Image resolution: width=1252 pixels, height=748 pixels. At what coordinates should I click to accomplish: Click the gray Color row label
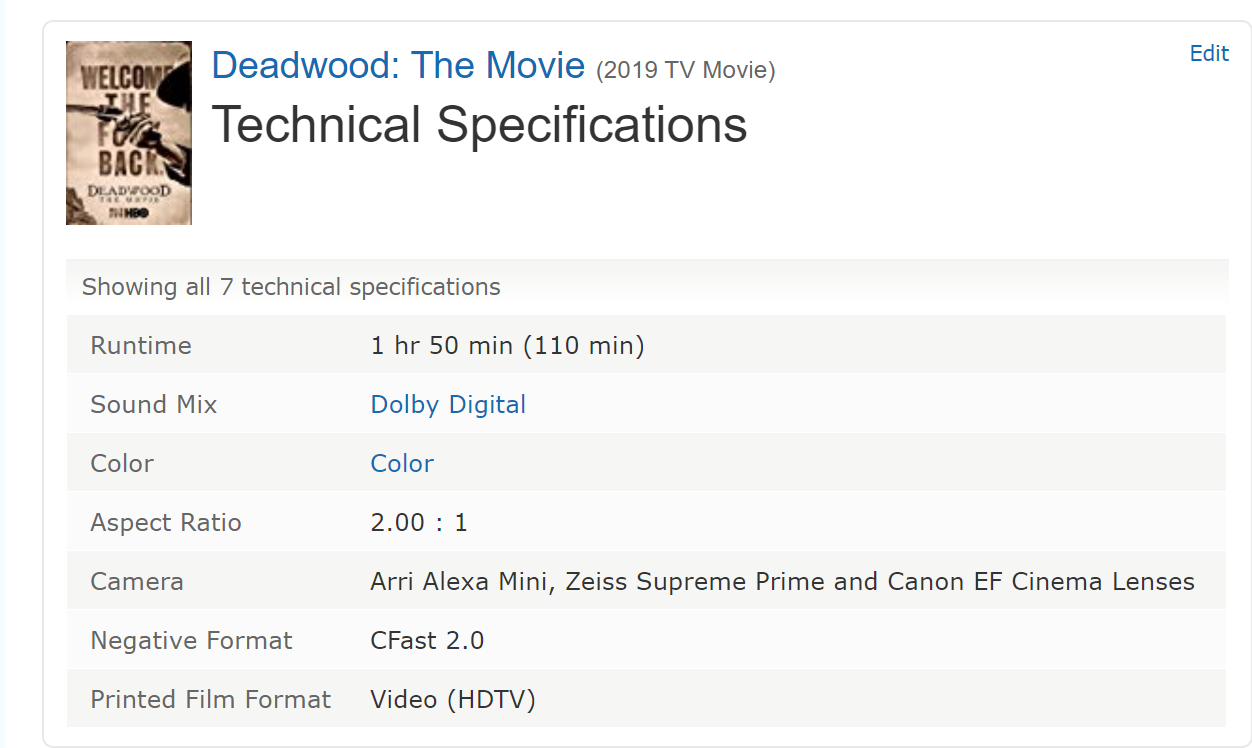click(x=122, y=463)
